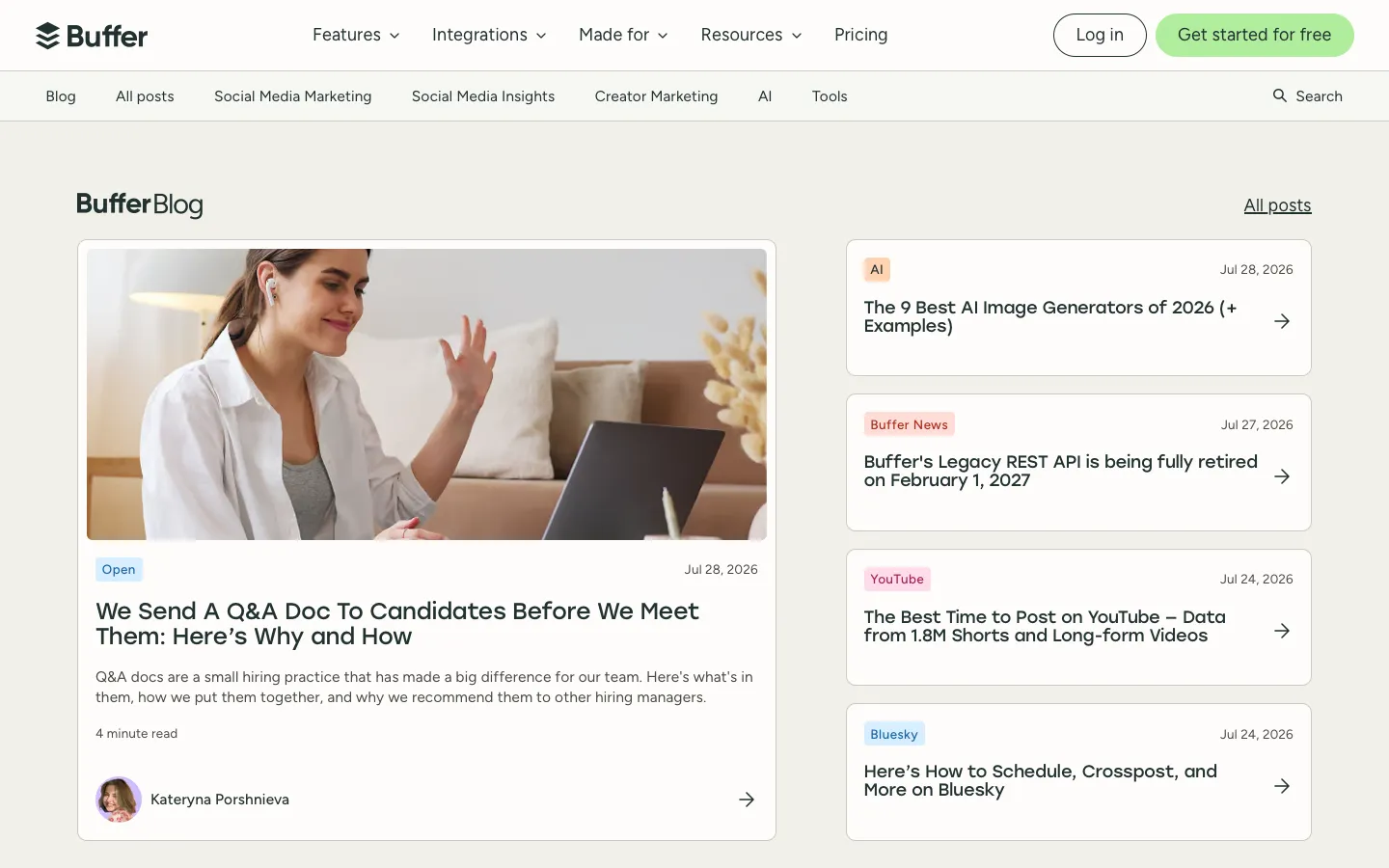Open Social Media Insights category

[x=483, y=96]
